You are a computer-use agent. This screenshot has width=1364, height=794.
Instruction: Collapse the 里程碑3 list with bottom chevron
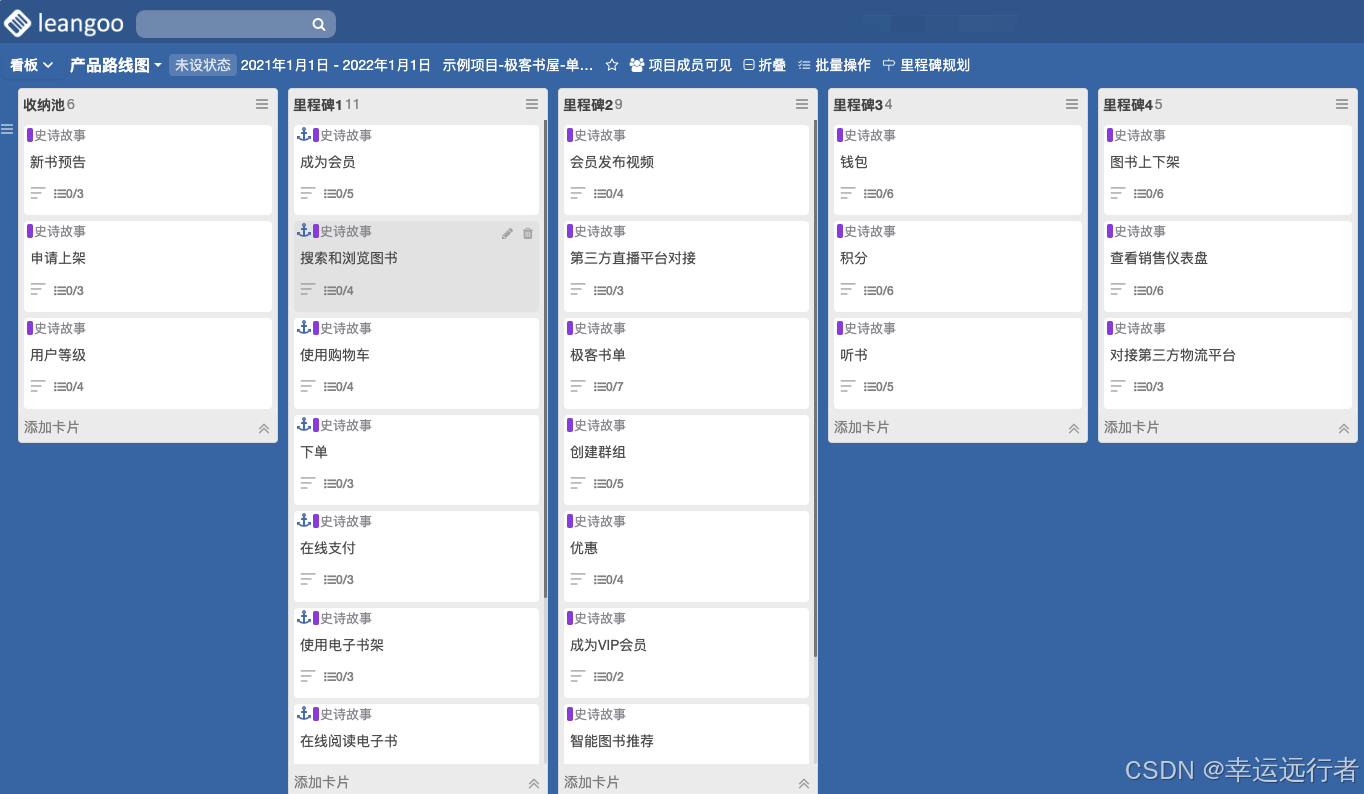1074,428
